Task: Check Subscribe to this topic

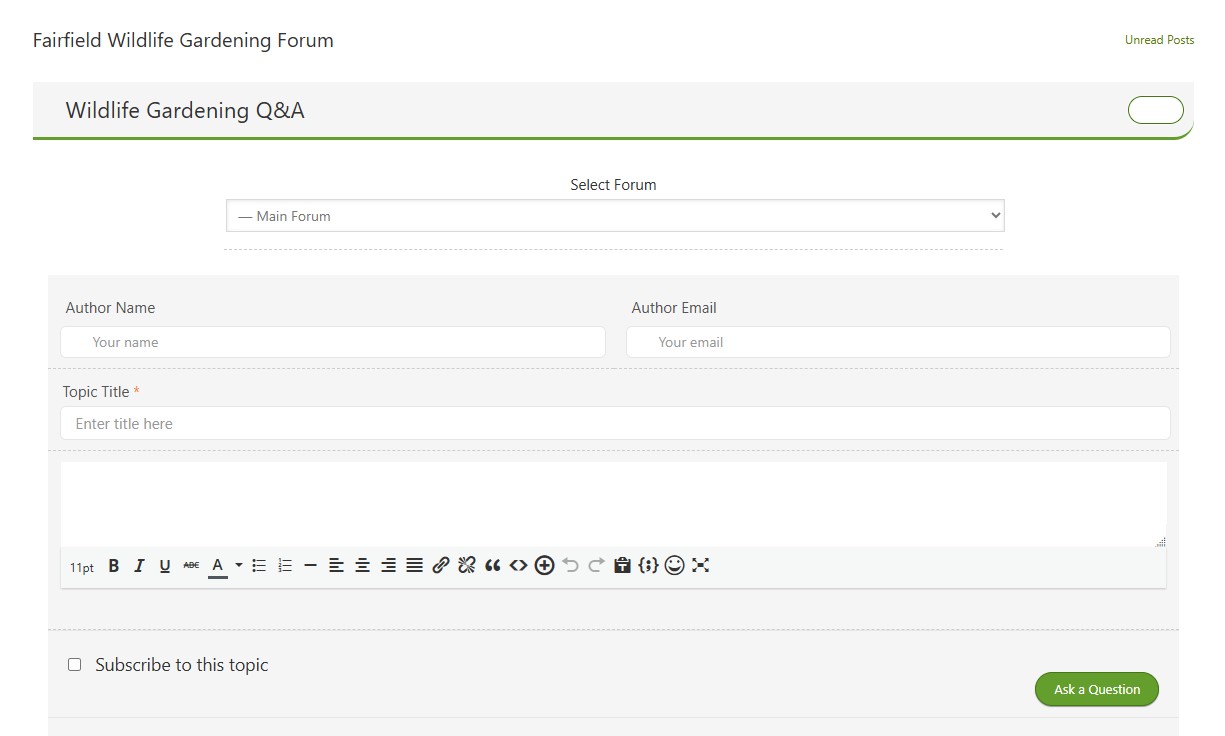Action: point(75,665)
